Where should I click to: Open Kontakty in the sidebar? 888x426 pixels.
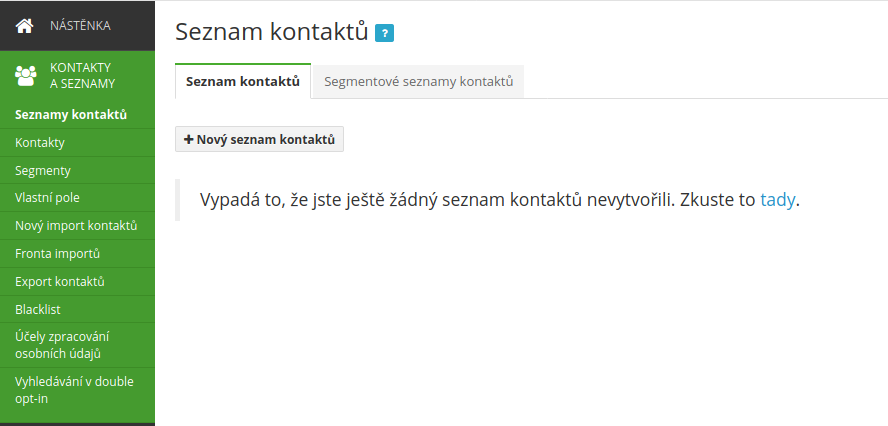point(78,143)
